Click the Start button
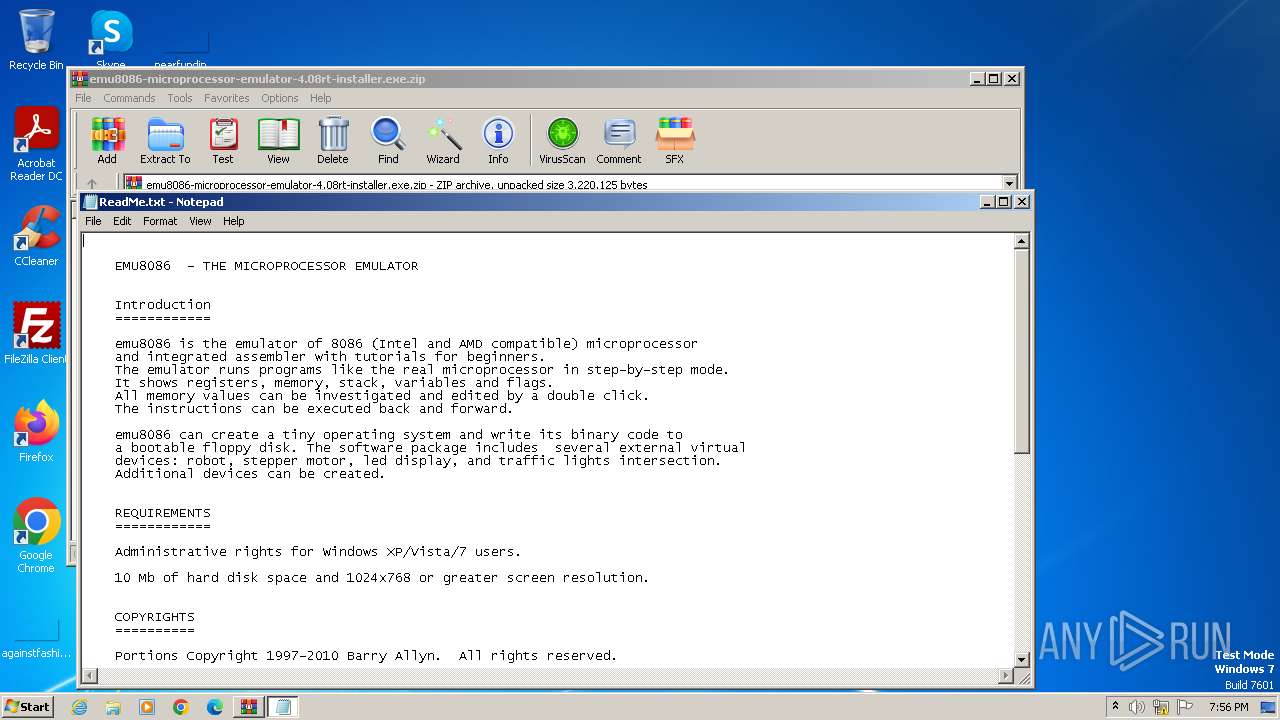Image resolution: width=1280 pixels, height=720 pixels. coord(28,707)
